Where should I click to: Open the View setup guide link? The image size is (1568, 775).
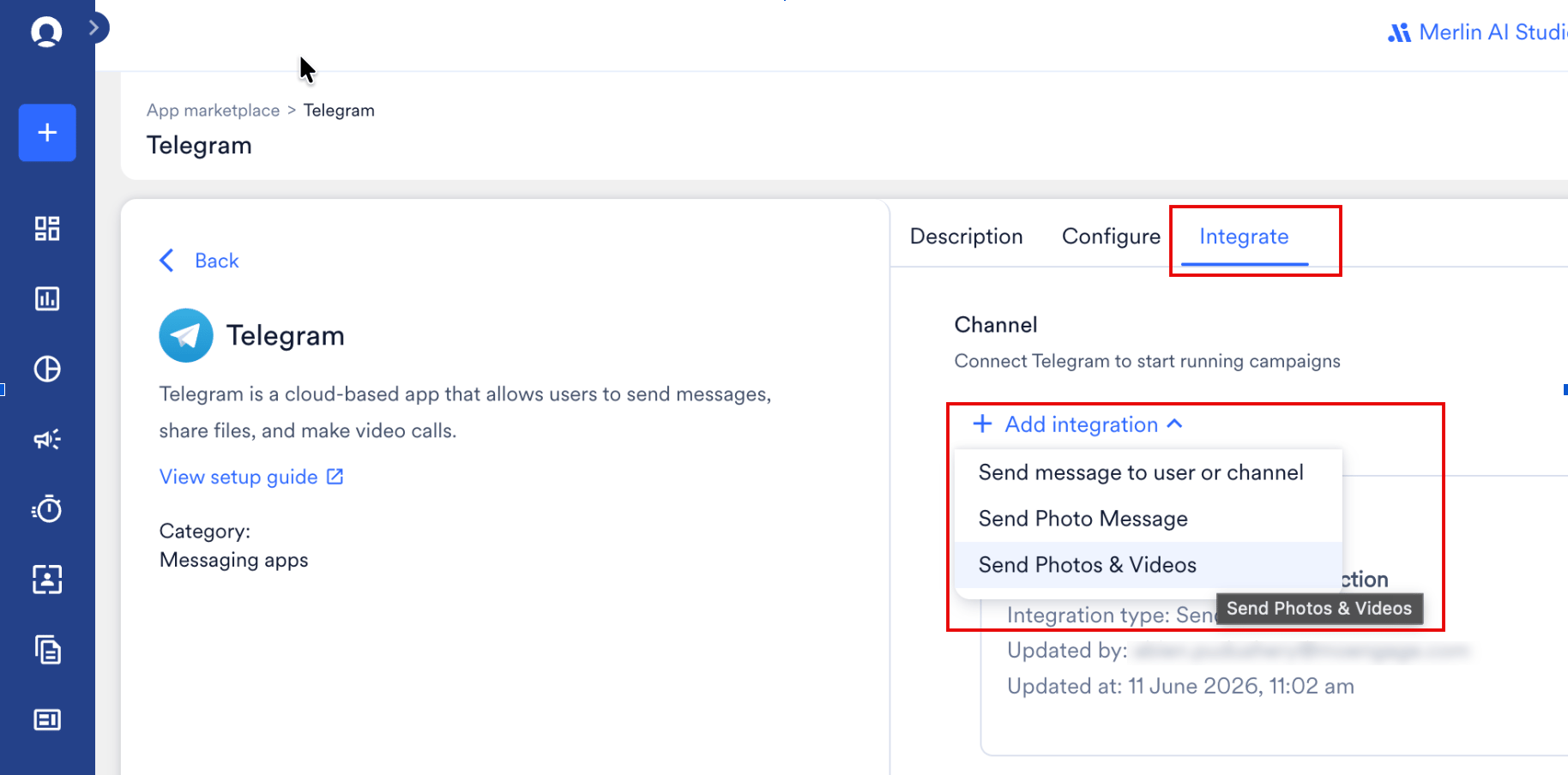pos(238,477)
